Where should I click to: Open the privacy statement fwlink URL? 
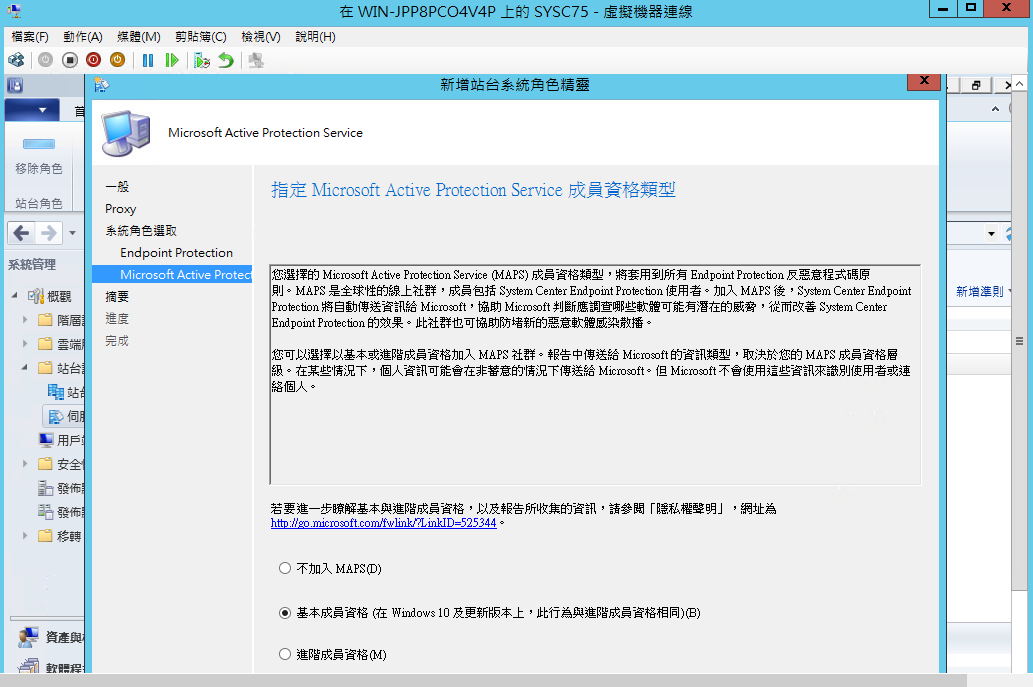(383, 523)
